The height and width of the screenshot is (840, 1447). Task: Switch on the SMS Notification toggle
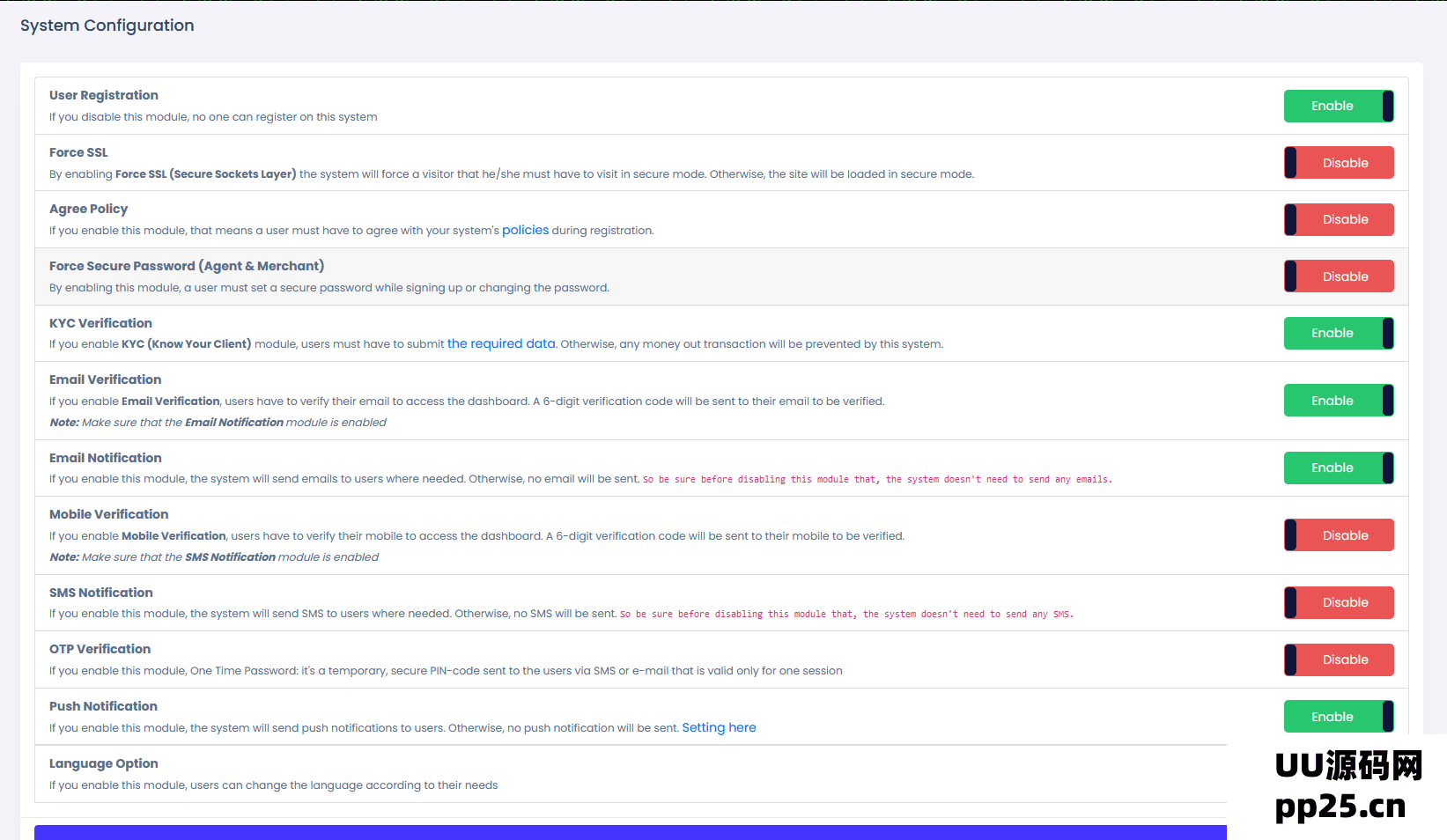1338,602
